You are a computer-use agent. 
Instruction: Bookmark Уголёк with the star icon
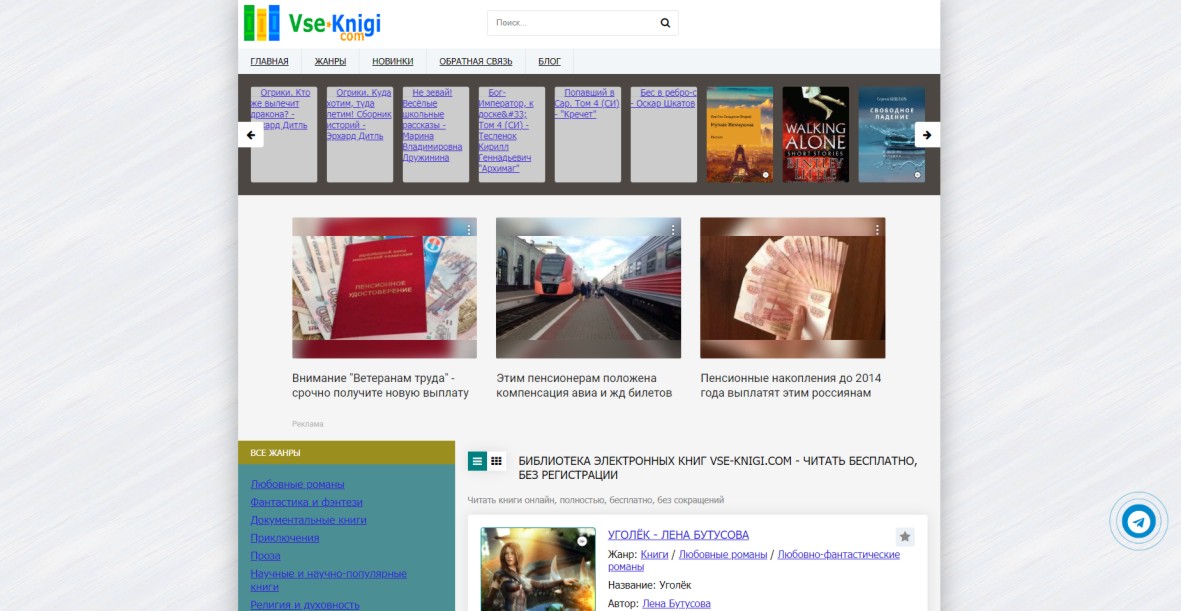coord(904,537)
